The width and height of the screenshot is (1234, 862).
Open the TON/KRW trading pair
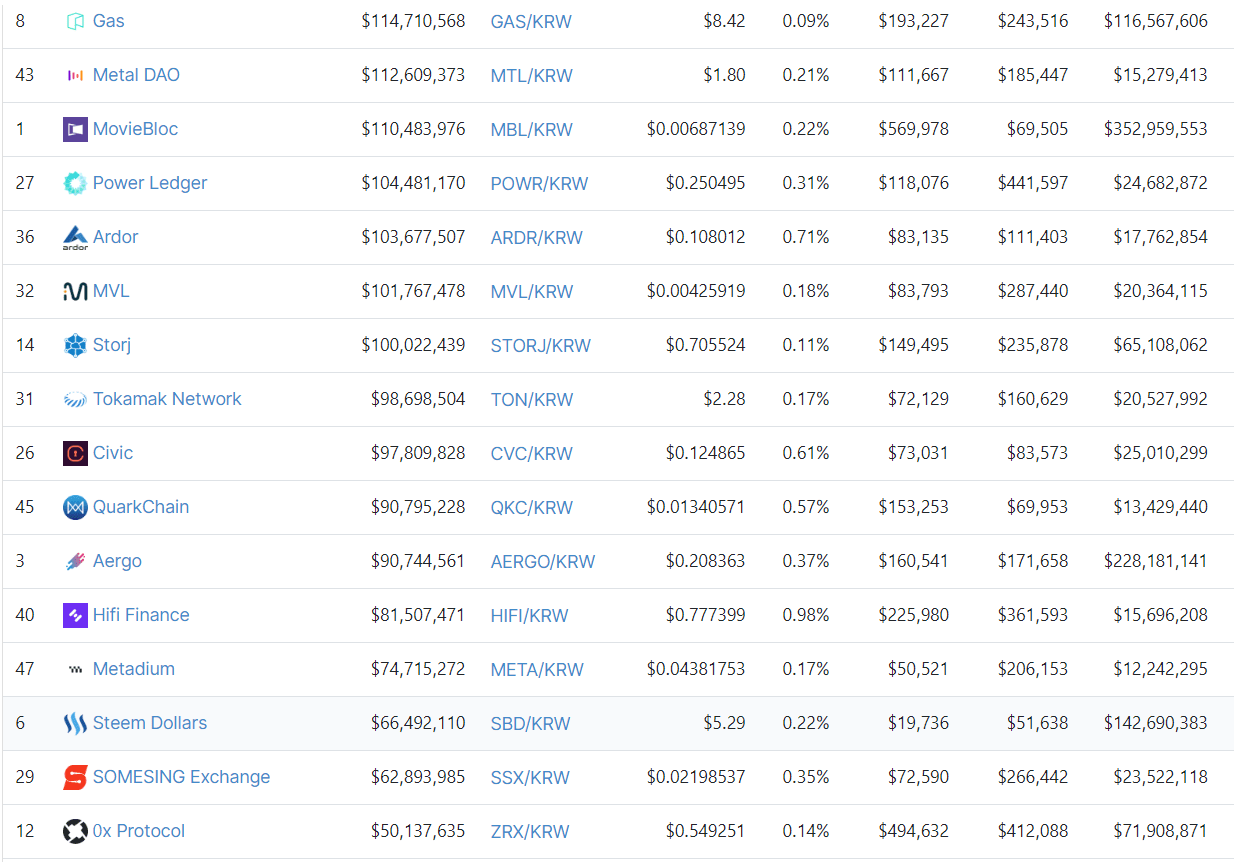click(x=532, y=400)
